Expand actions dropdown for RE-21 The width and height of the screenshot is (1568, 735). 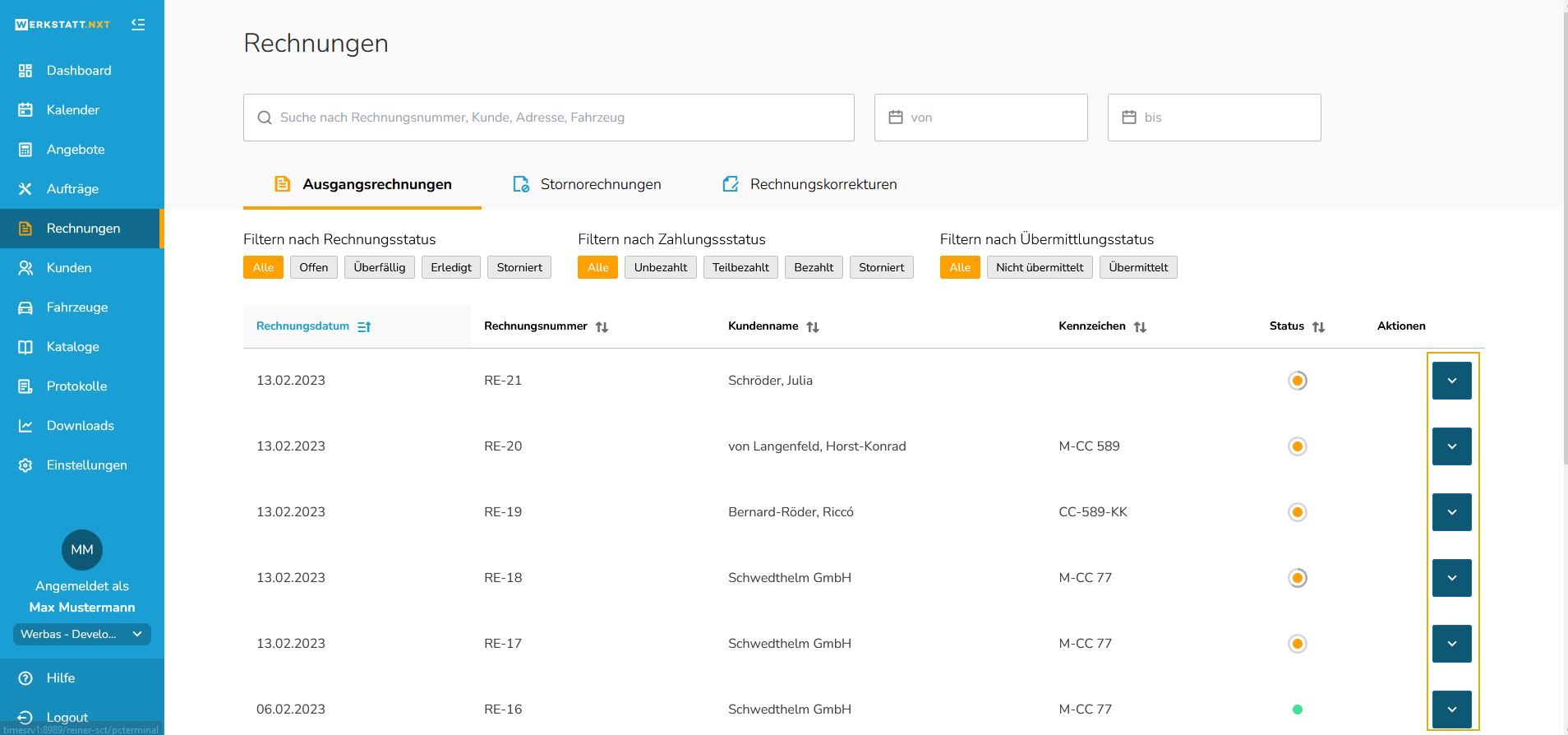coord(1452,381)
